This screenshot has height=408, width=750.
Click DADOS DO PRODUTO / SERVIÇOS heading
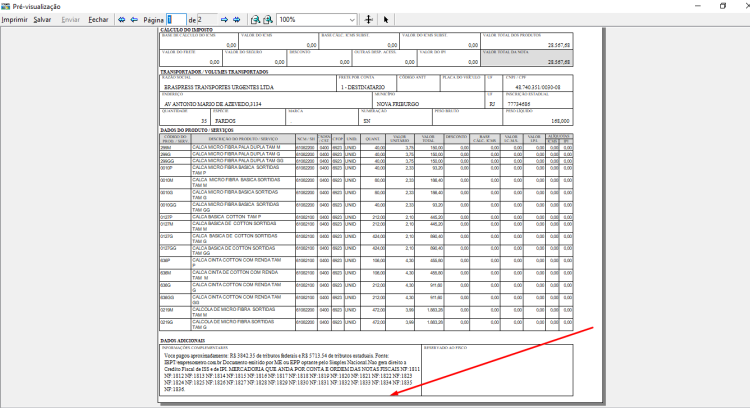click(x=197, y=130)
